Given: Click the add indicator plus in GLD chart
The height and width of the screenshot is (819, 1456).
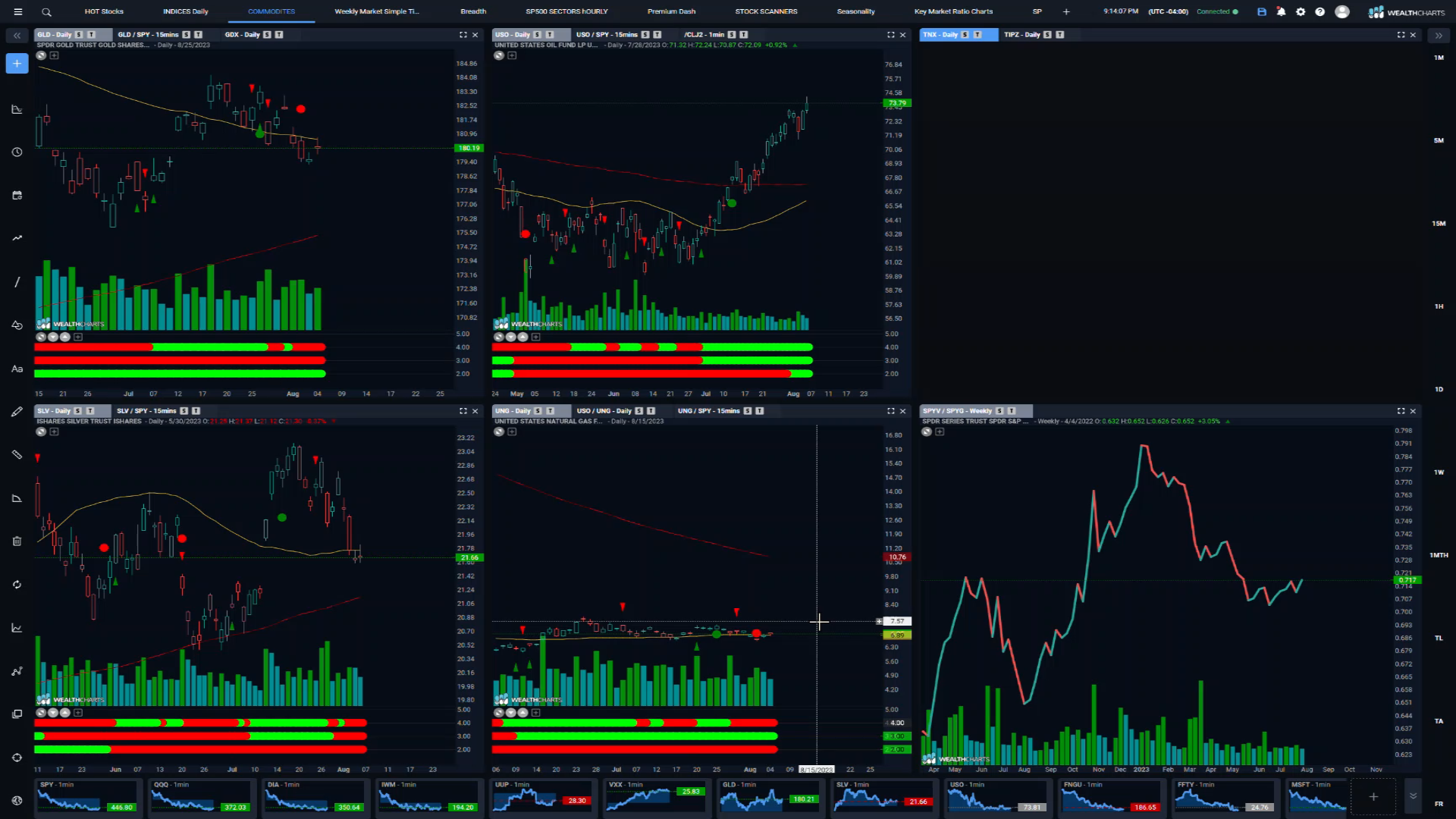Looking at the screenshot, I should click(x=54, y=55).
